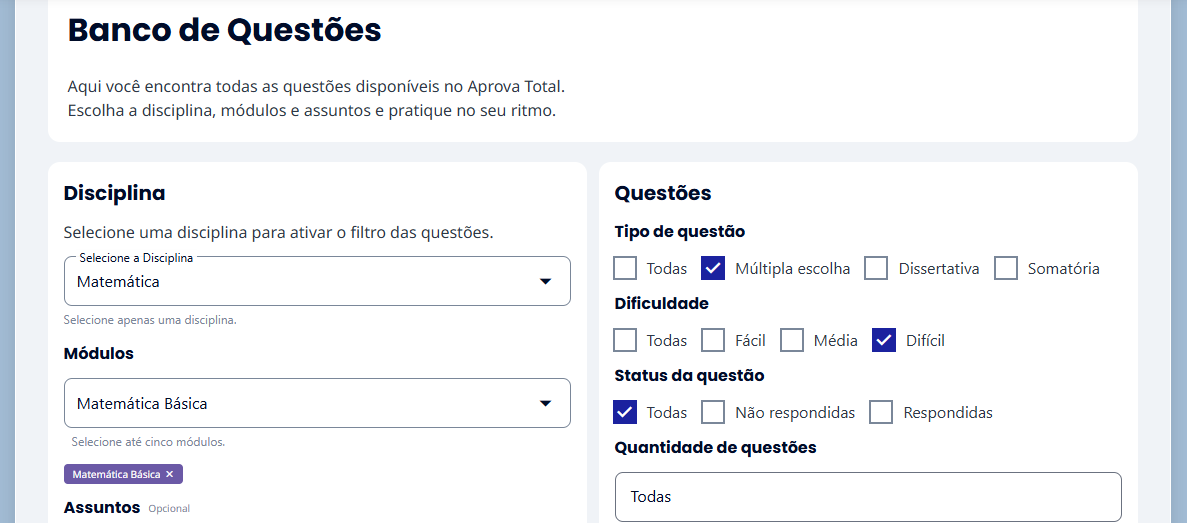Image resolution: width=1187 pixels, height=523 pixels.
Task: Click the Quantidade de questões field showing Todas
Action: tap(868, 497)
